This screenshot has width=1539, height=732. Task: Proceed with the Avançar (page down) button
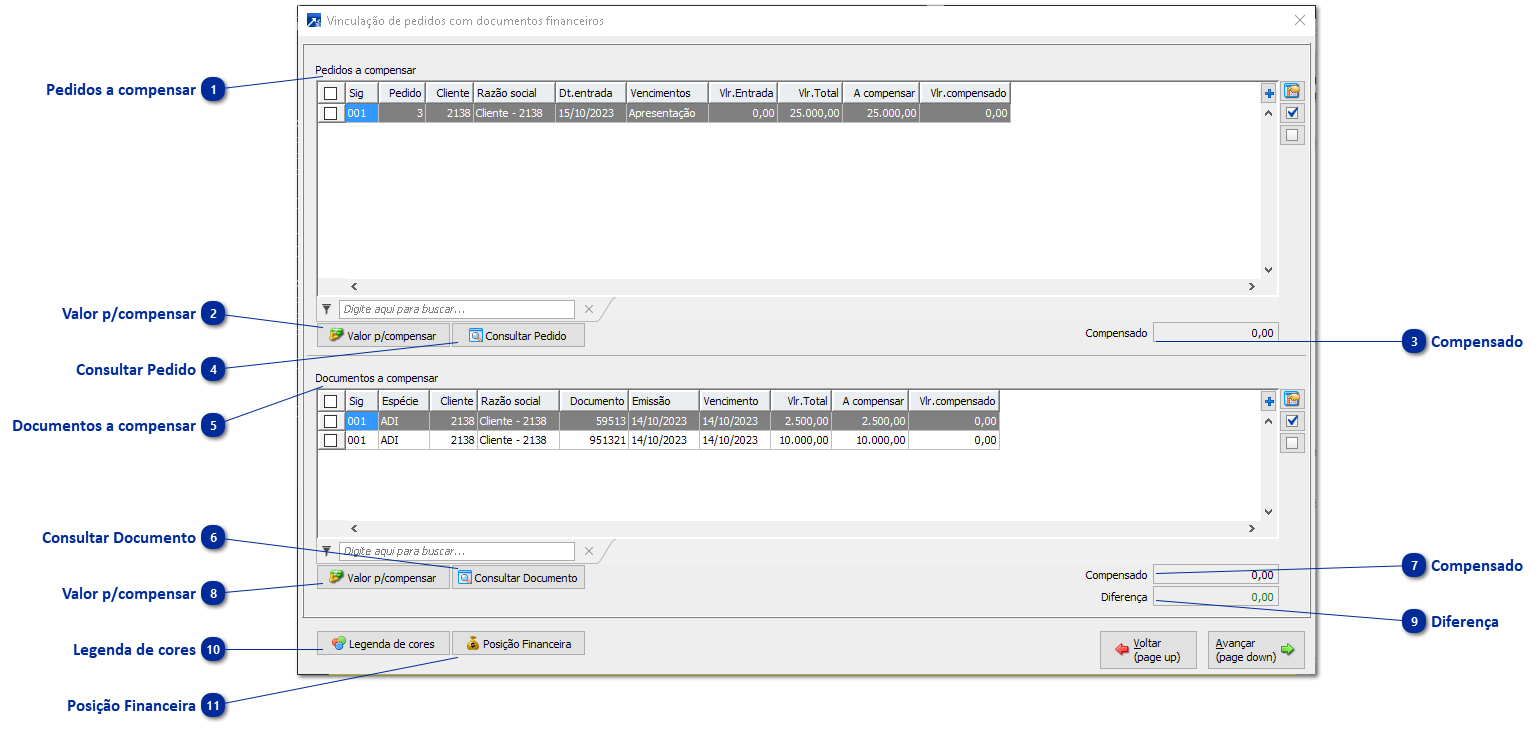pyautogui.click(x=1256, y=650)
